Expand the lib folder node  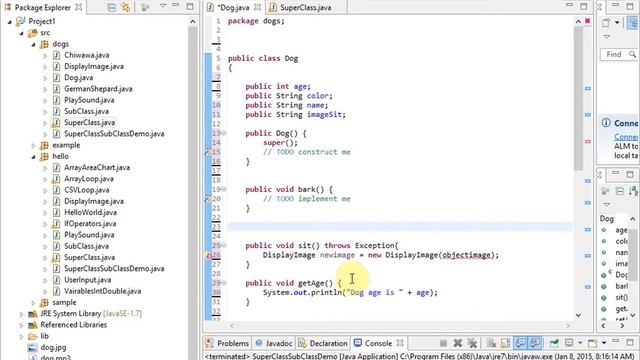point(22,337)
